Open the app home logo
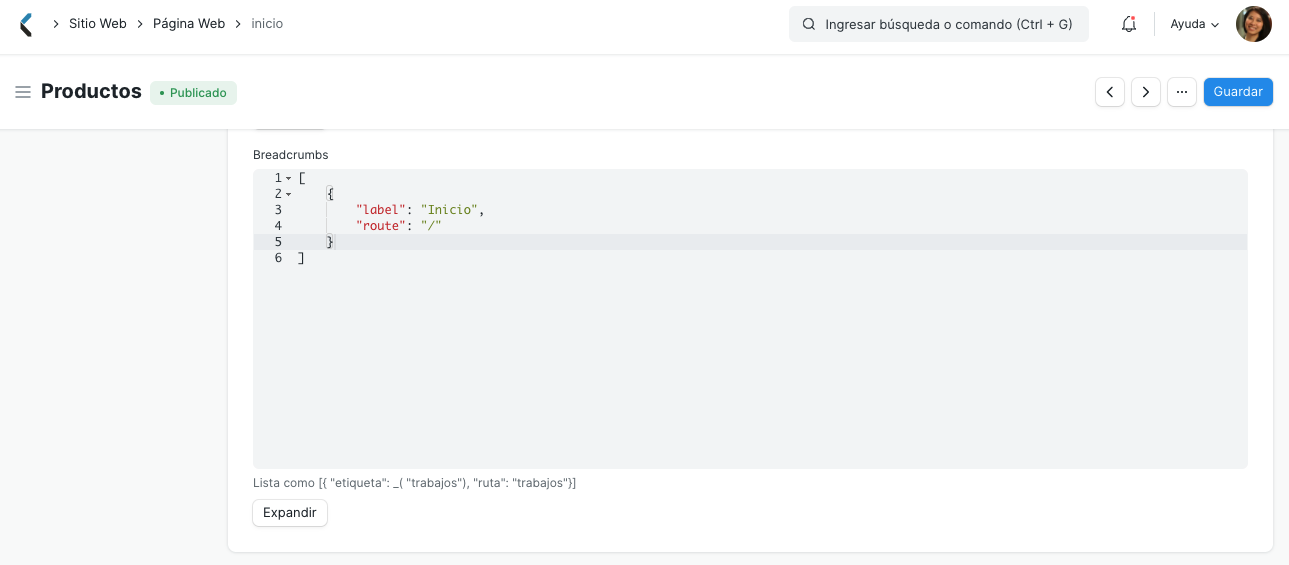 tap(26, 24)
